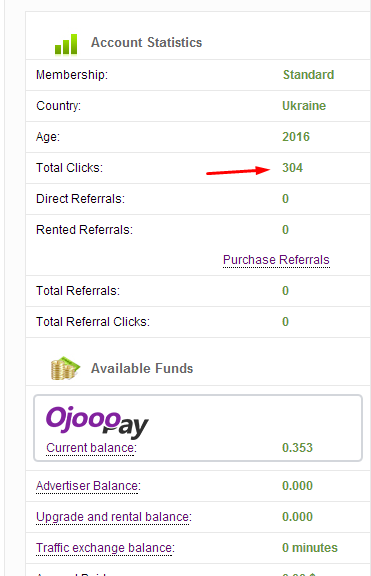This screenshot has width=371, height=576.
Task: Open the Purchase Referrals link
Action: 276,260
